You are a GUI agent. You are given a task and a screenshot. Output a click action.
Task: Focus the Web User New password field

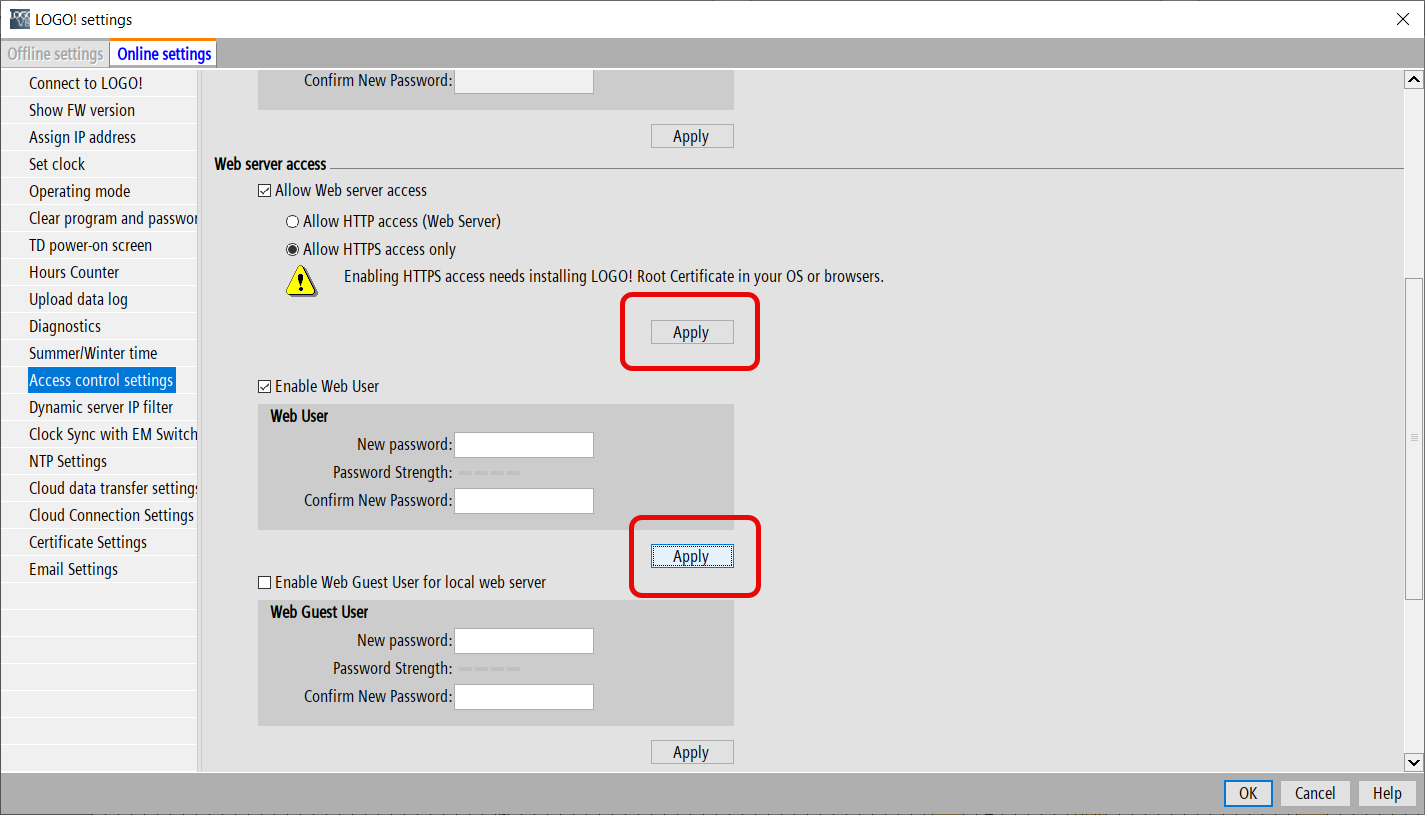click(524, 445)
